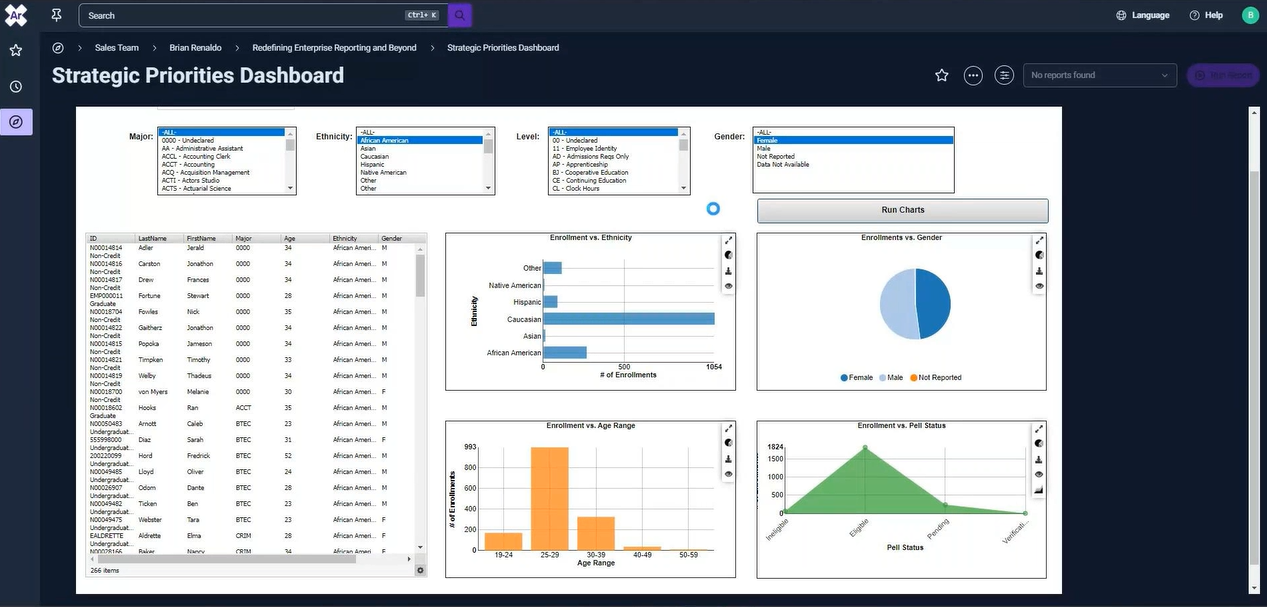Viewport: 1267px width, 607px height.
Task: Expand Enrollments vs. Gender chart to fullscreen
Action: tap(1038, 239)
